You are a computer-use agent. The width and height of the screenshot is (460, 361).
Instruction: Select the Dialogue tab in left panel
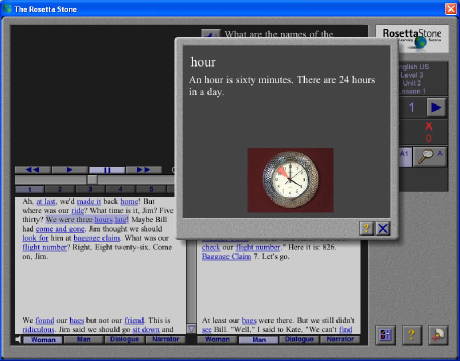(x=124, y=340)
